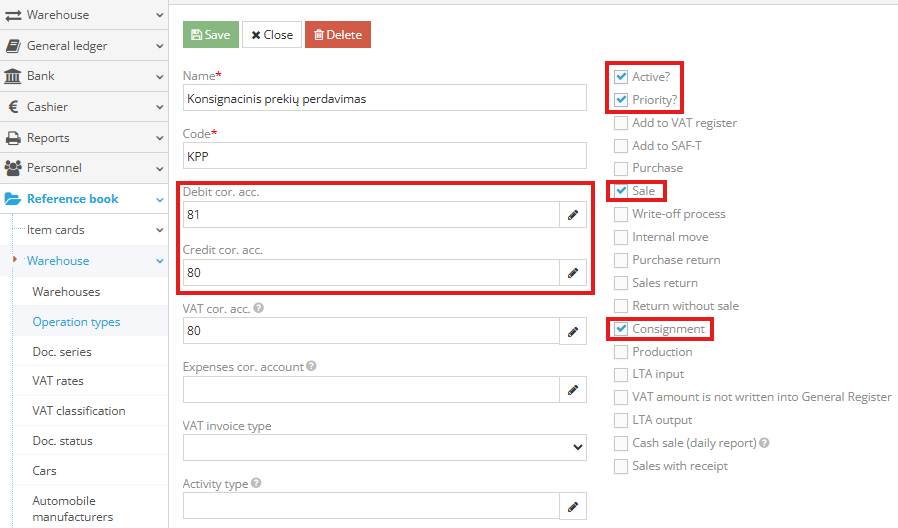898x528 pixels.
Task: Click help icon beside Expenses cor. account
Action: click(x=311, y=367)
